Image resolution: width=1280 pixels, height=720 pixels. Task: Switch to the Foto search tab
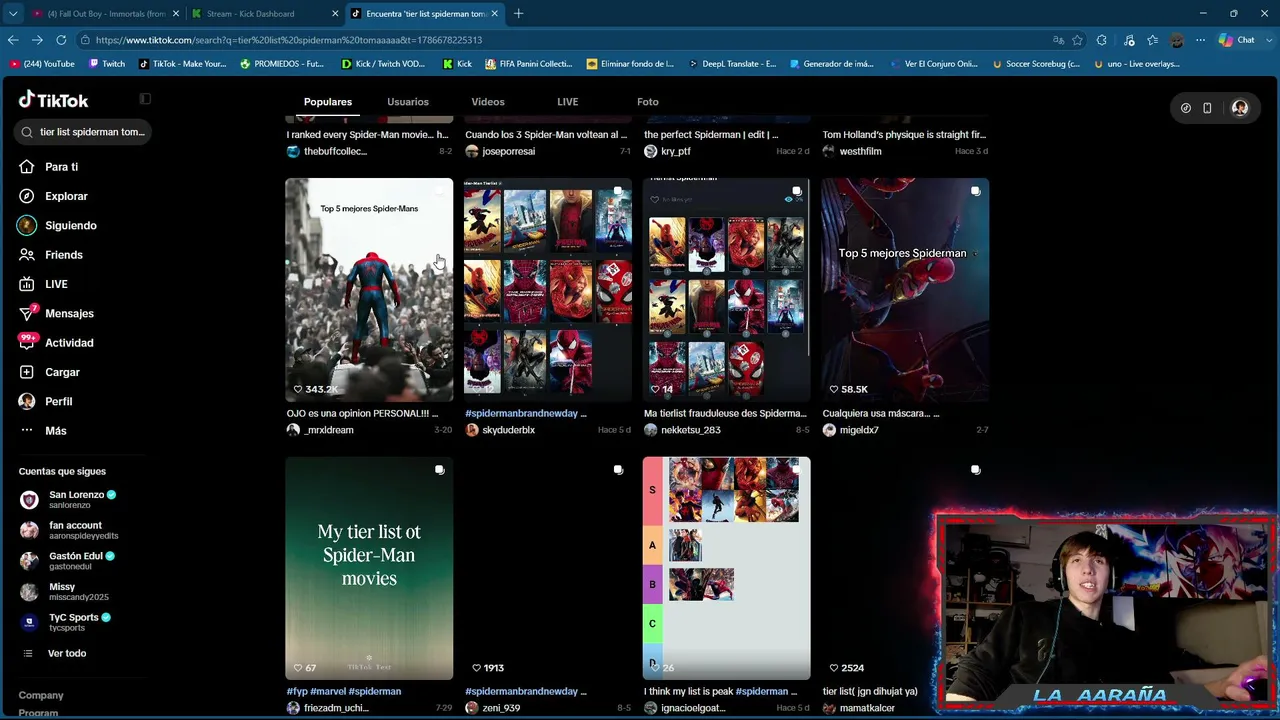click(x=648, y=102)
